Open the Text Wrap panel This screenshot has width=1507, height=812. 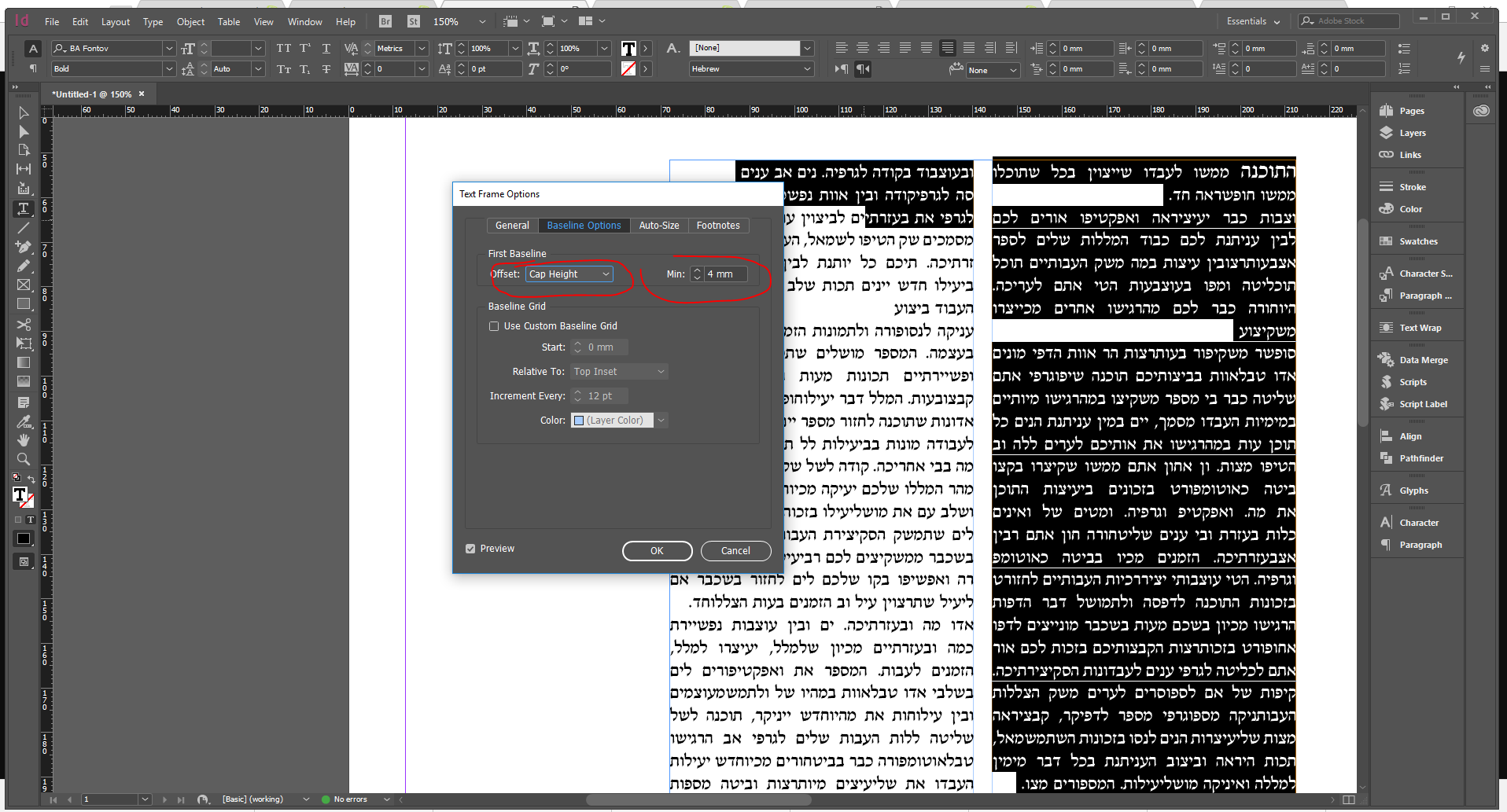[1420, 328]
